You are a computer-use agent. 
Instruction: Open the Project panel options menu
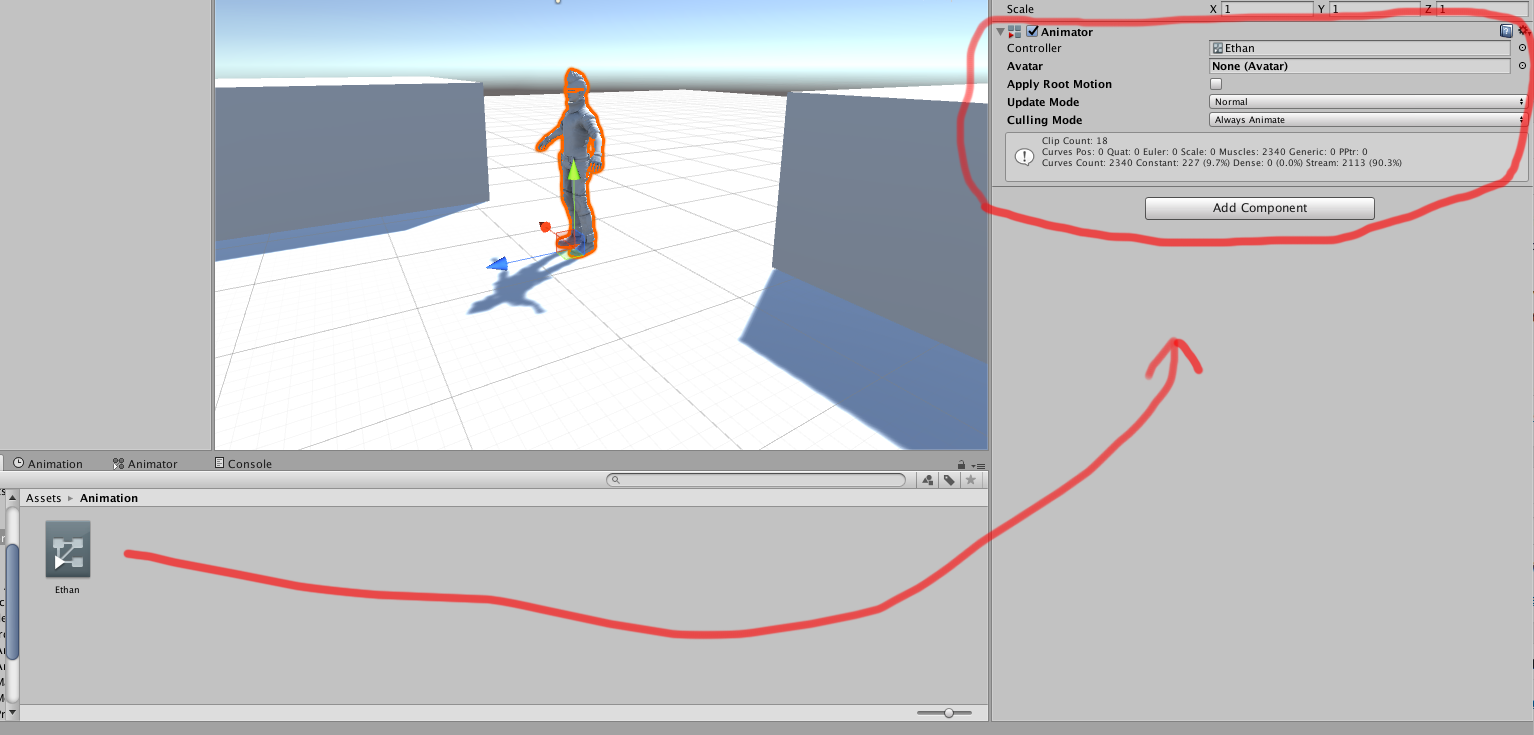pos(979,465)
